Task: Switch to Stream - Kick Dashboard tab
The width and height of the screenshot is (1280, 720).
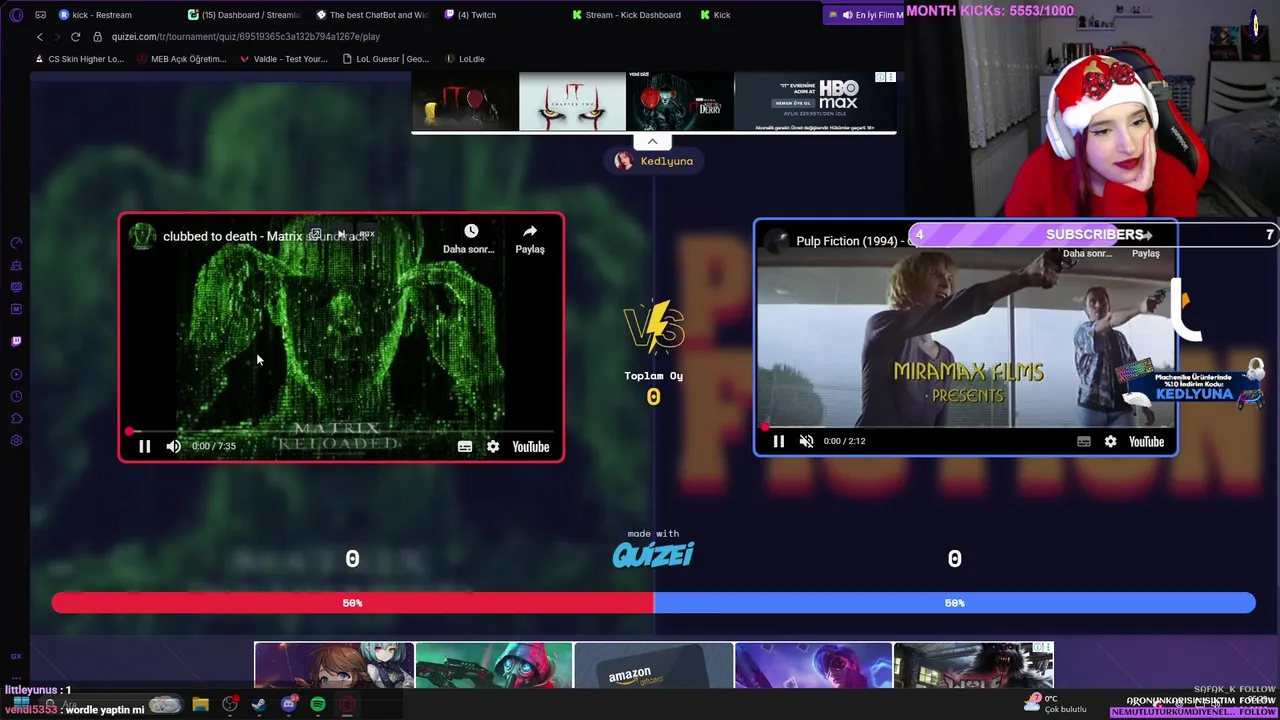Action: coord(628,15)
